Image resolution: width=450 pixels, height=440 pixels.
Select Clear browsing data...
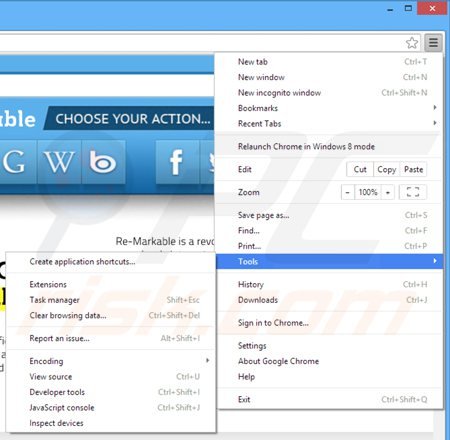pyautogui.click(x=111, y=315)
